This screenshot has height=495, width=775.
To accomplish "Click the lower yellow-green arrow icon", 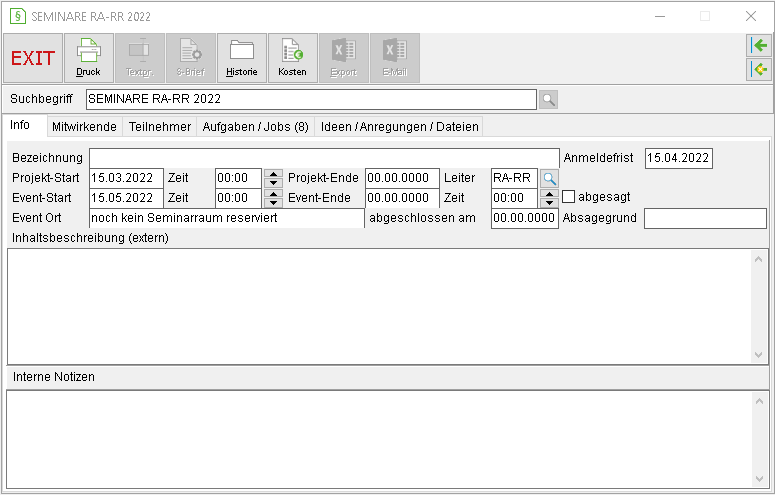I will (759, 69).
